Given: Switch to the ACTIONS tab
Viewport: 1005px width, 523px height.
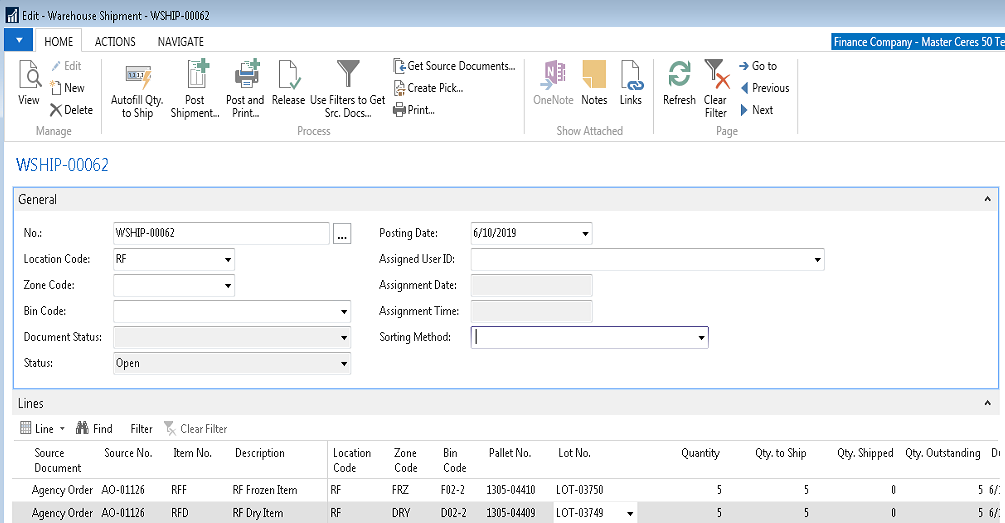Looking at the screenshot, I should tap(115, 42).
